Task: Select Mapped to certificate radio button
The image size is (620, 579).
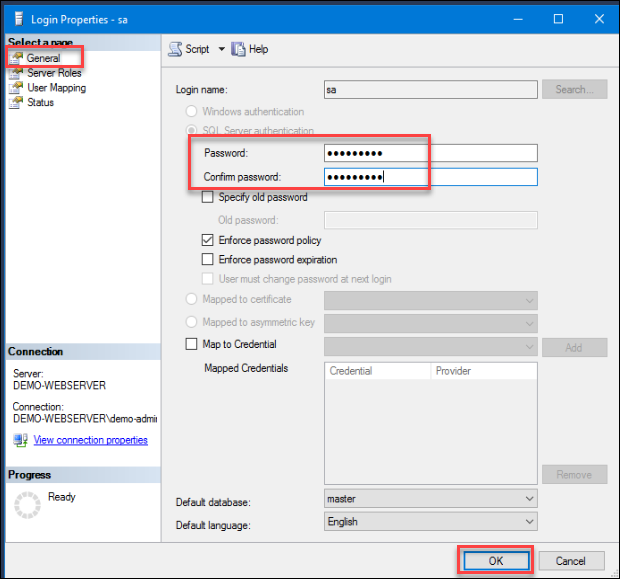Action: 191,299
